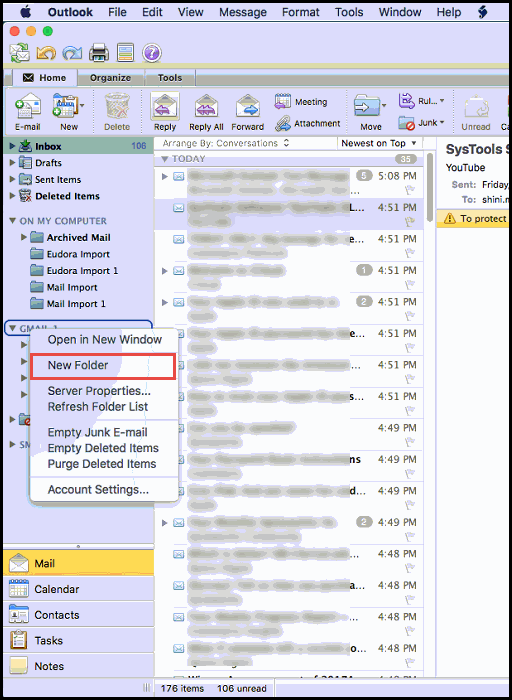Flag the 5:08 PM message

coord(409,190)
